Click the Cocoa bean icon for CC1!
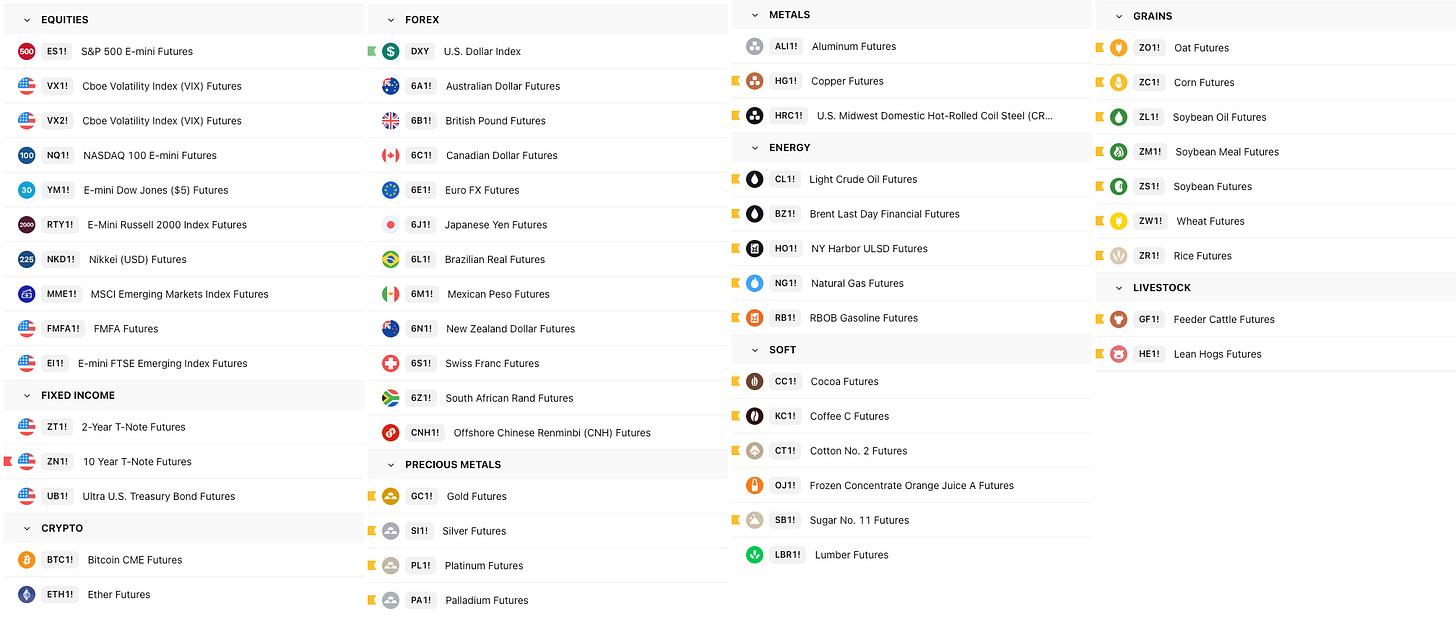This screenshot has height=625, width=1456. coord(755,381)
